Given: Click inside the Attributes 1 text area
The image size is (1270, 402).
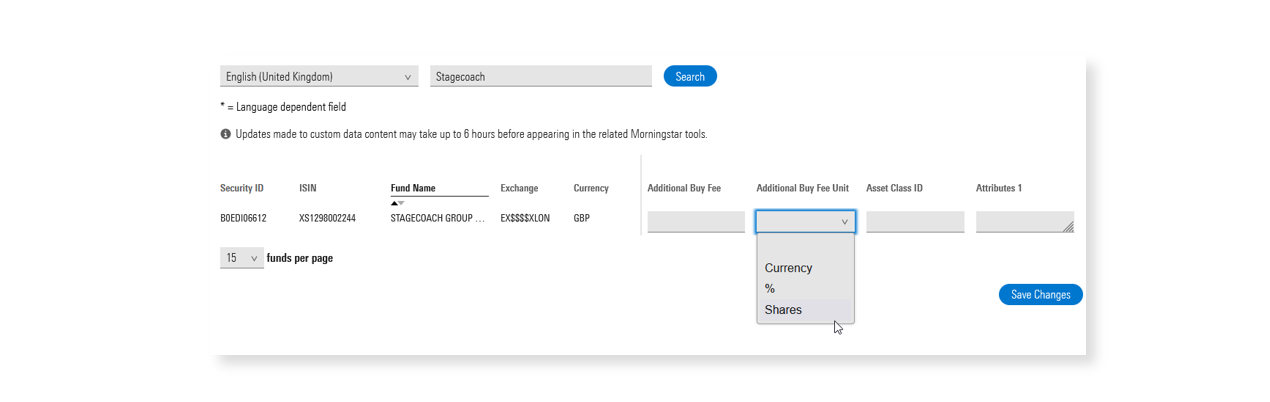Looking at the screenshot, I should [x=1020, y=222].
